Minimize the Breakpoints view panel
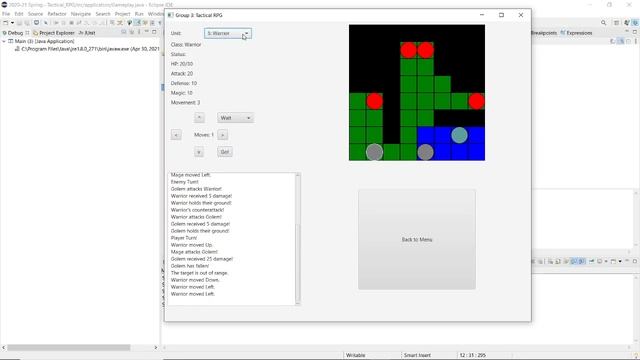640x360 pixels. [627, 31]
